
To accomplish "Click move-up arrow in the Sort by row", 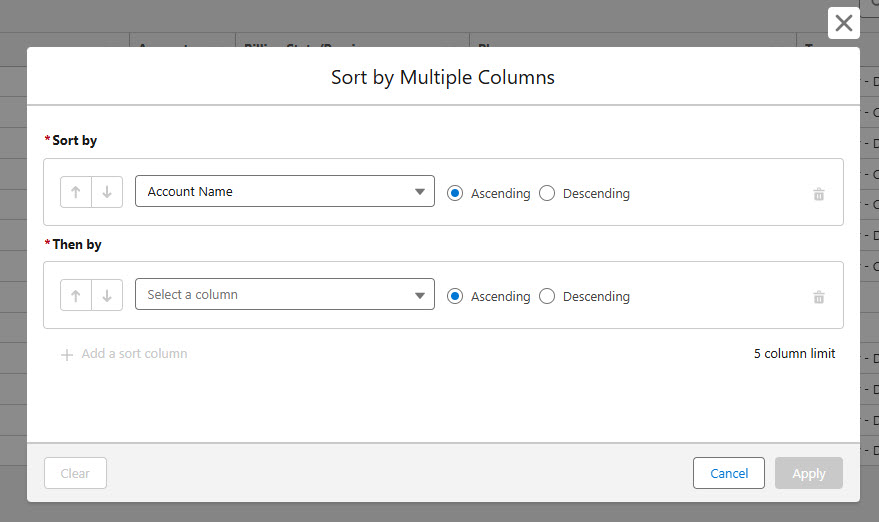I will 76,192.
